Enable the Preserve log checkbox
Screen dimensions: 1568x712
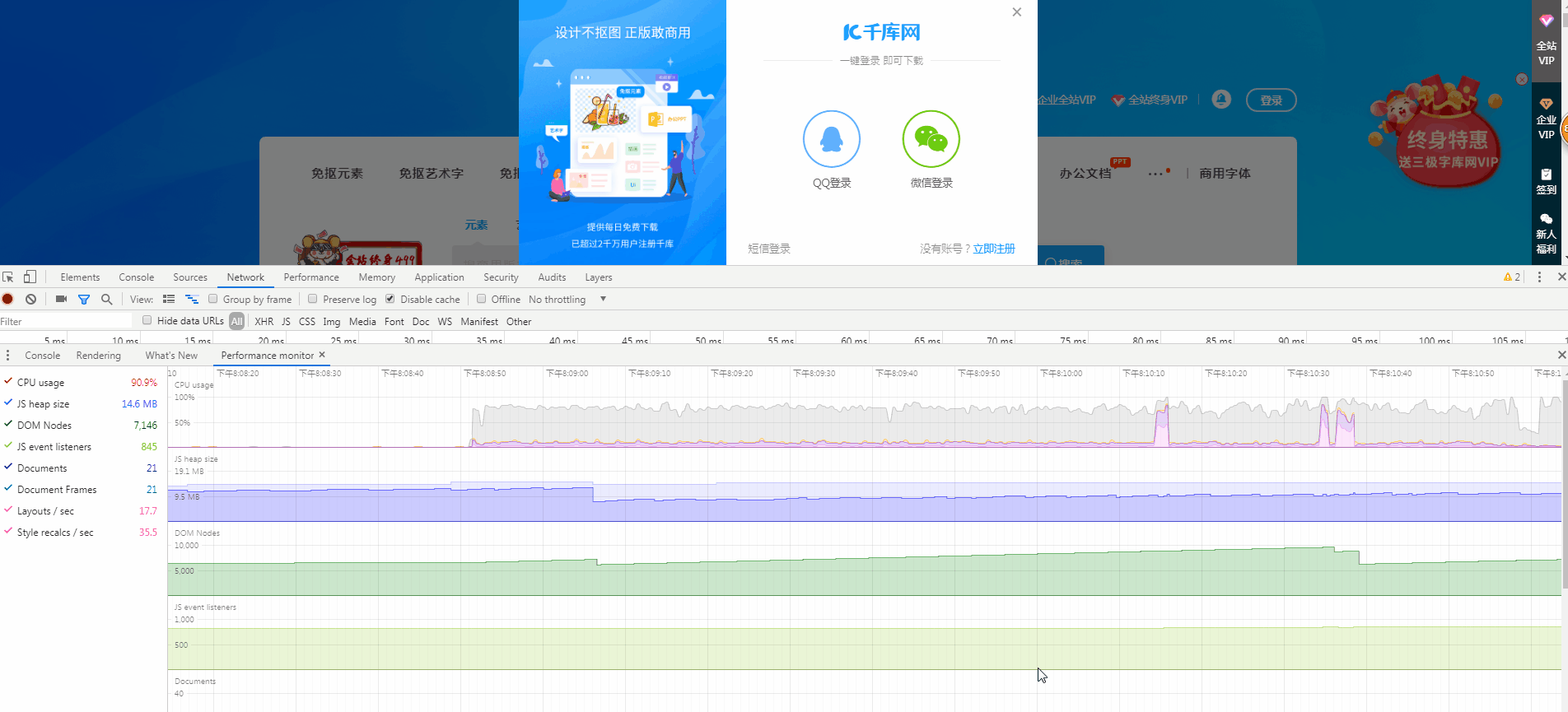click(x=313, y=299)
